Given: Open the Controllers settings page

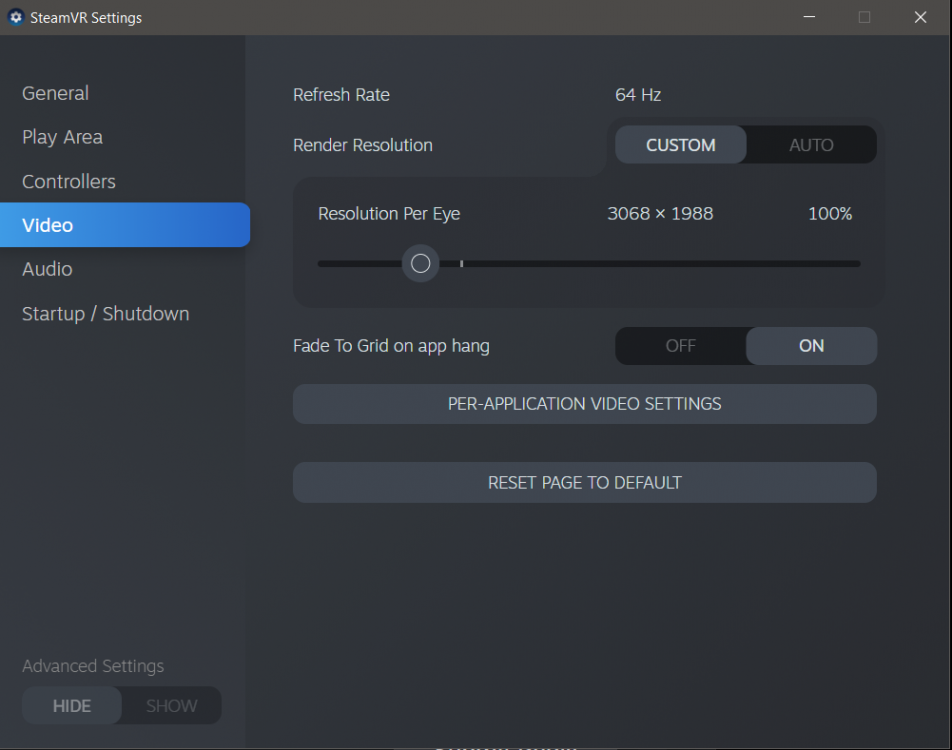Looking at the screenshot, I should (x=68, y=181).
